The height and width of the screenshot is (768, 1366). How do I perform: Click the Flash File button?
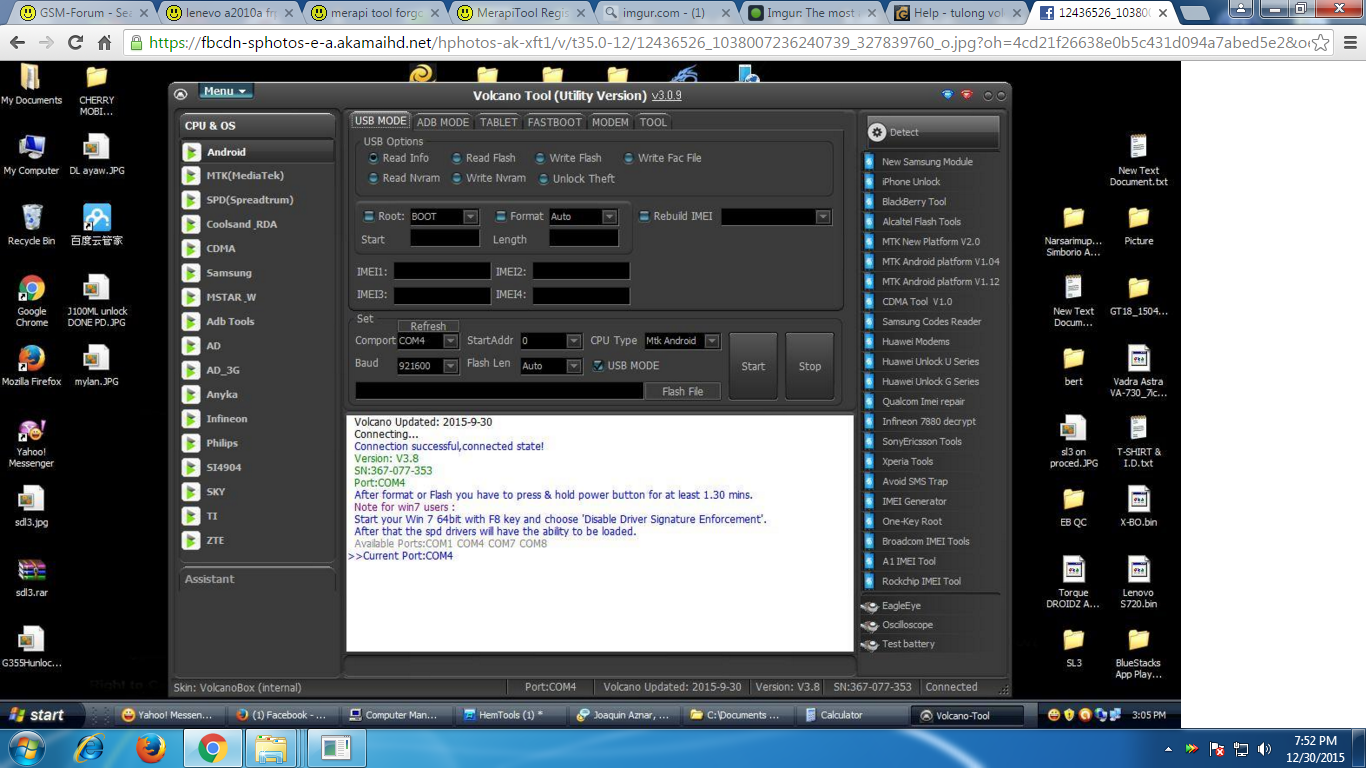click(682, 391)
